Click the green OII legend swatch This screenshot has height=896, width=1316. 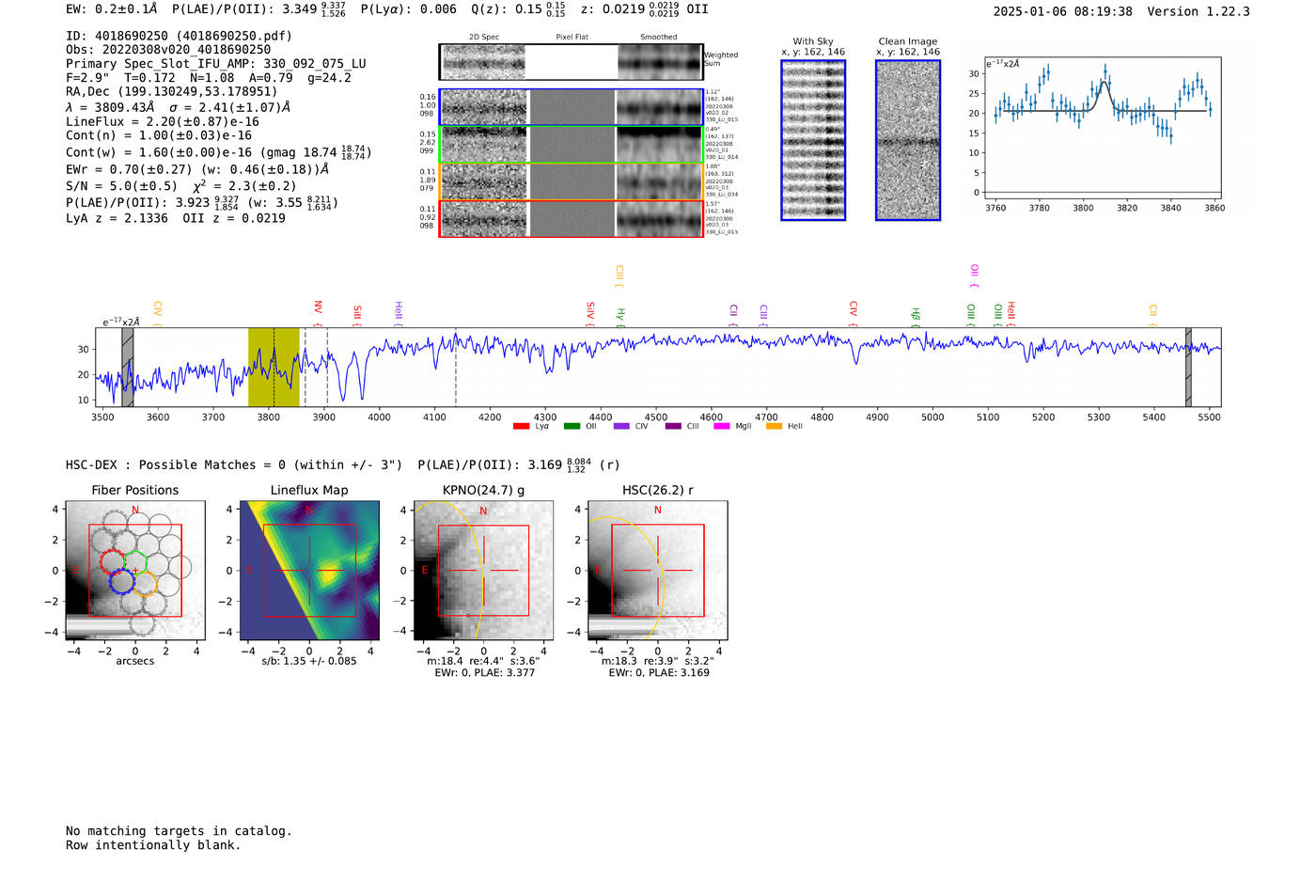point(572,426)
